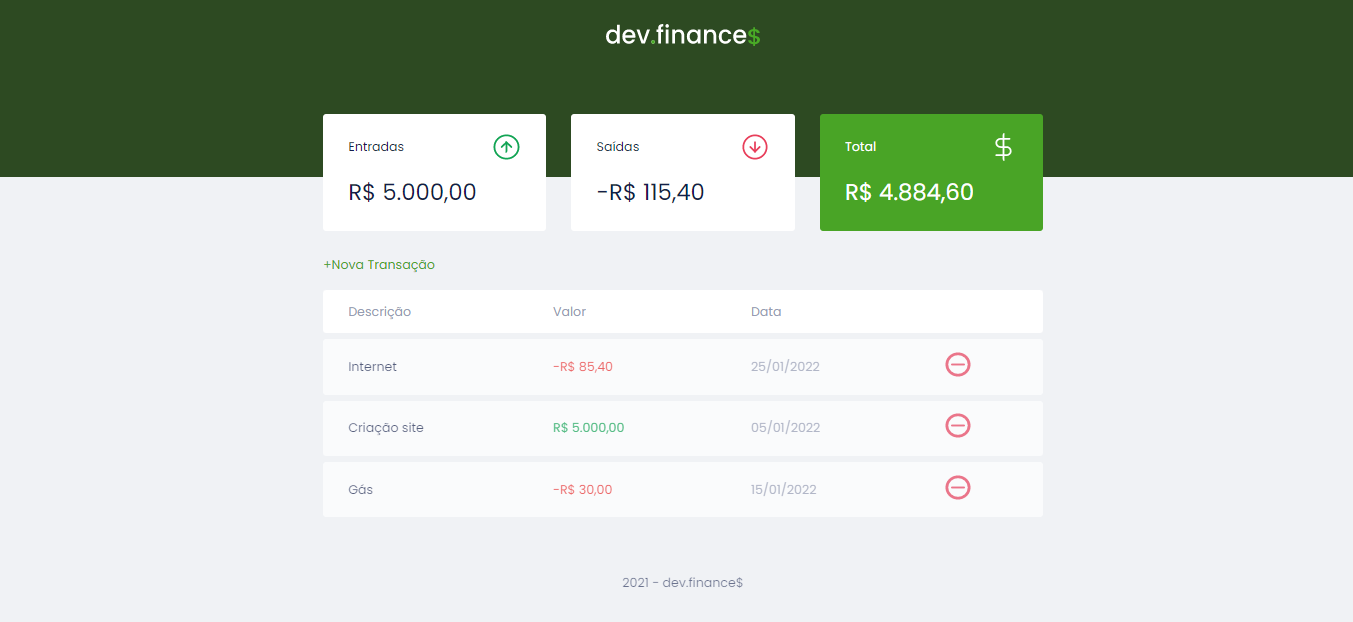
Task: Click the dollar symbol in the dev.finance logo
Action: pyautogui.click(x=755, y=35)
